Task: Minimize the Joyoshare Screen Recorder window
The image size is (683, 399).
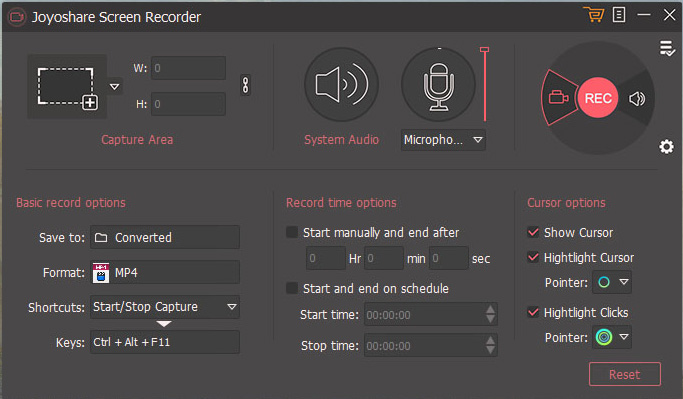Action: pyautogui.click(x=644, y=15)
